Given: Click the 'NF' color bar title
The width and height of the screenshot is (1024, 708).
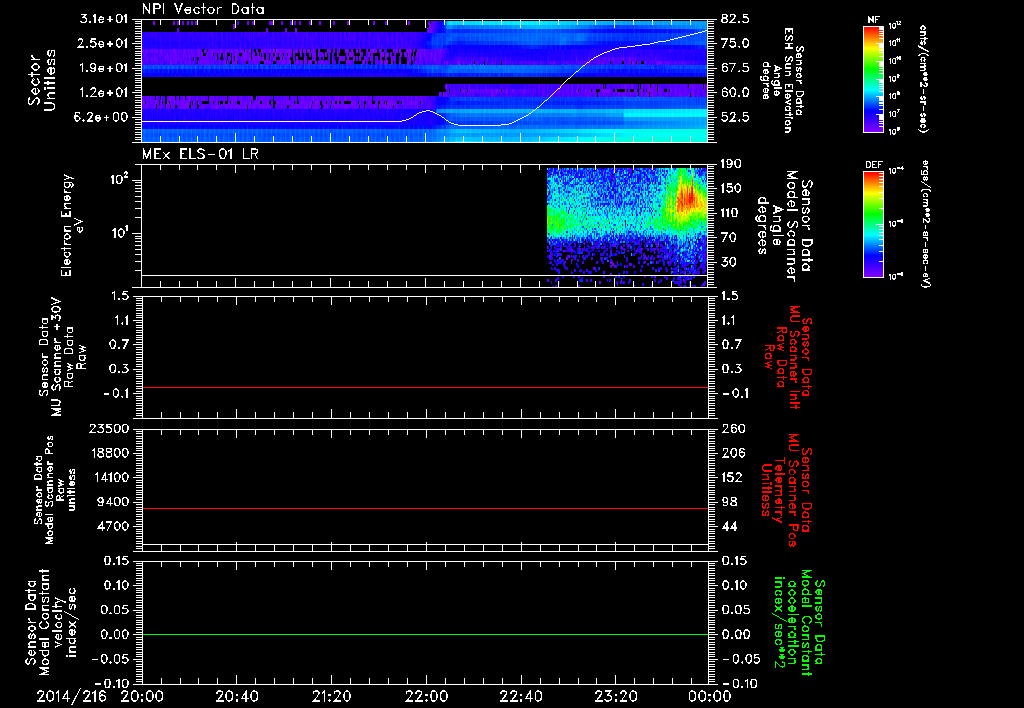Looking at the screenshot, I should point(873,20).
